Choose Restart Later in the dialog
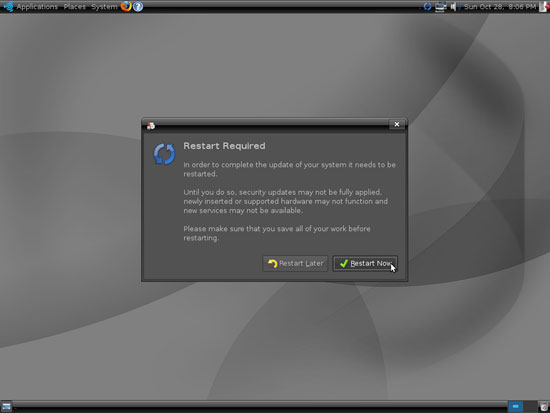 tap(295, 263)
